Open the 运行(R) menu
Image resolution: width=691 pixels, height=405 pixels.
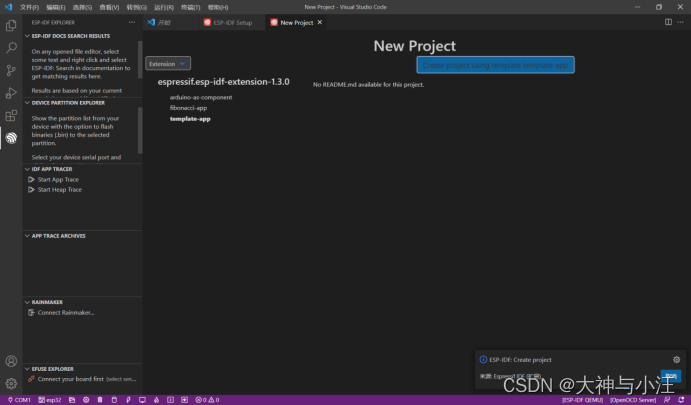(164, 7)
